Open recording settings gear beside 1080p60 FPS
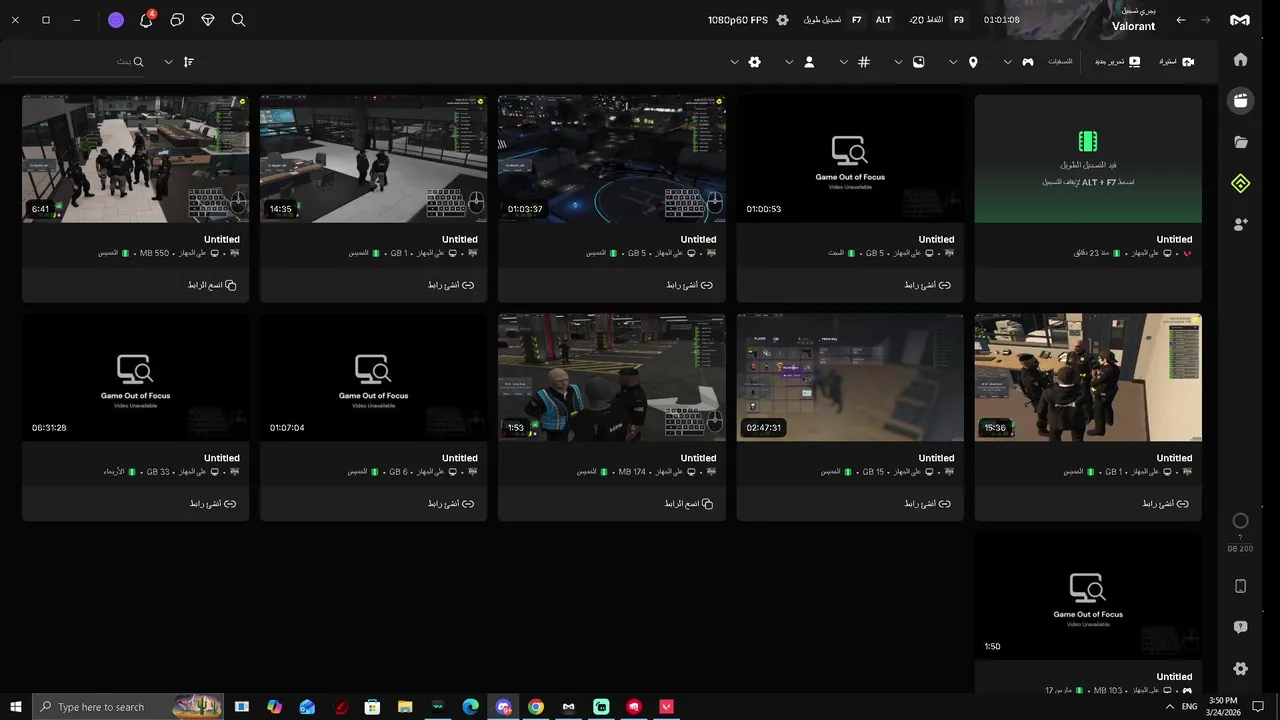The width and height of the screenshot is (1280, 720). (x=782, y=20)
